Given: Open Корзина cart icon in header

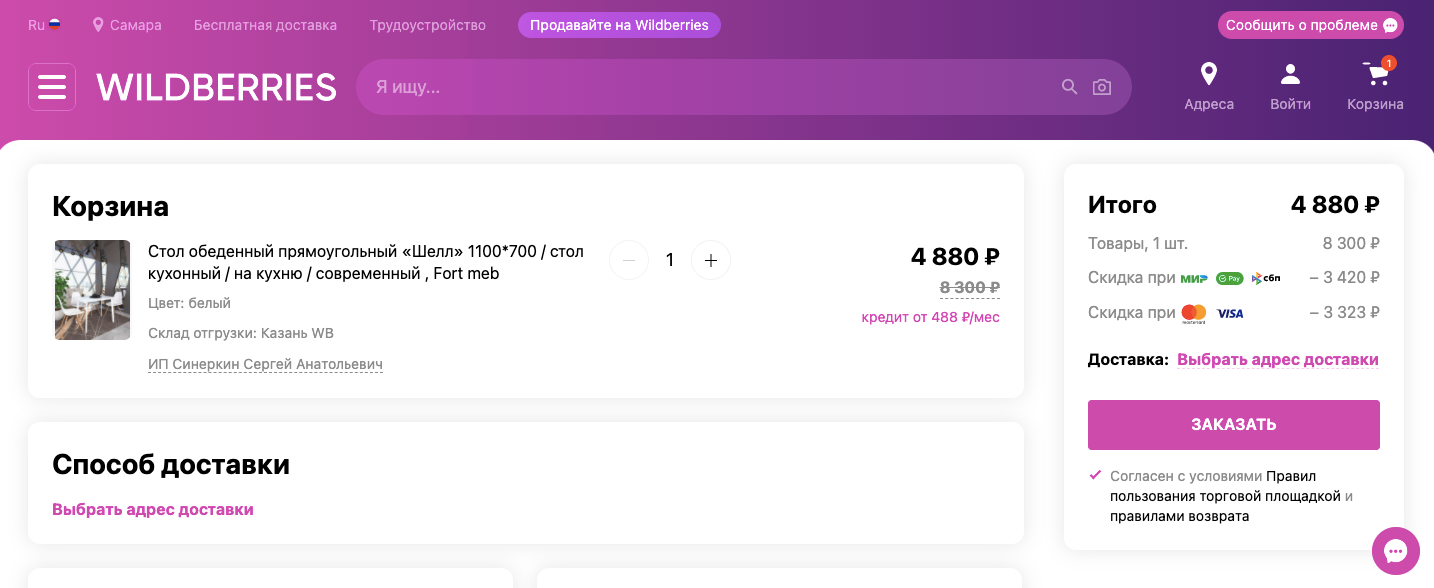Looking at the screenshot, I should point(1375,86).
